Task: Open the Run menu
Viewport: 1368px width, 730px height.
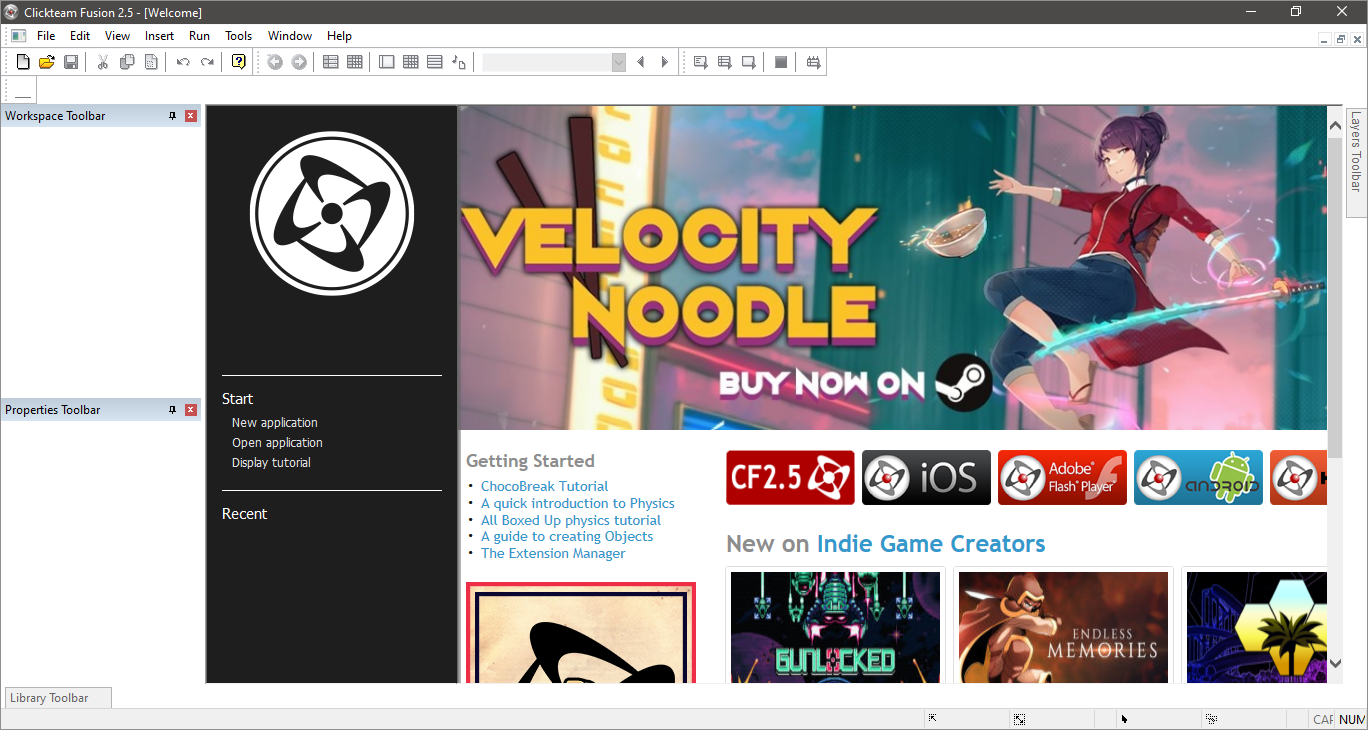Action: coord(200,36)
